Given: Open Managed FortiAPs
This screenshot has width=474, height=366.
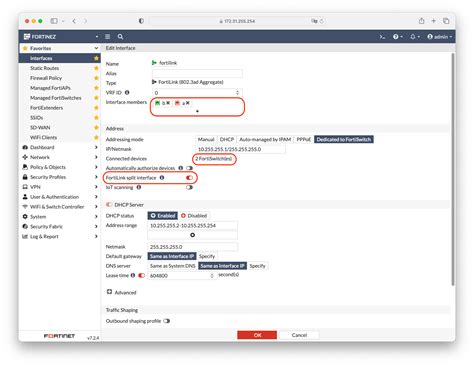Looking at the screenshot, I should click(x=50, y=88).
